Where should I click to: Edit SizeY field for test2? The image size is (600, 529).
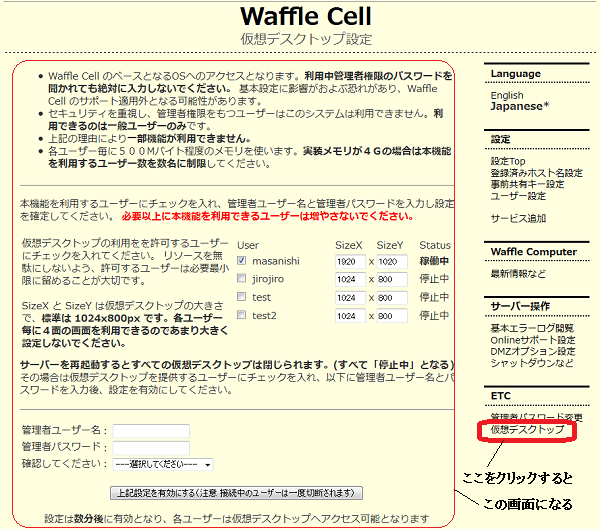[x=392, y=316]
